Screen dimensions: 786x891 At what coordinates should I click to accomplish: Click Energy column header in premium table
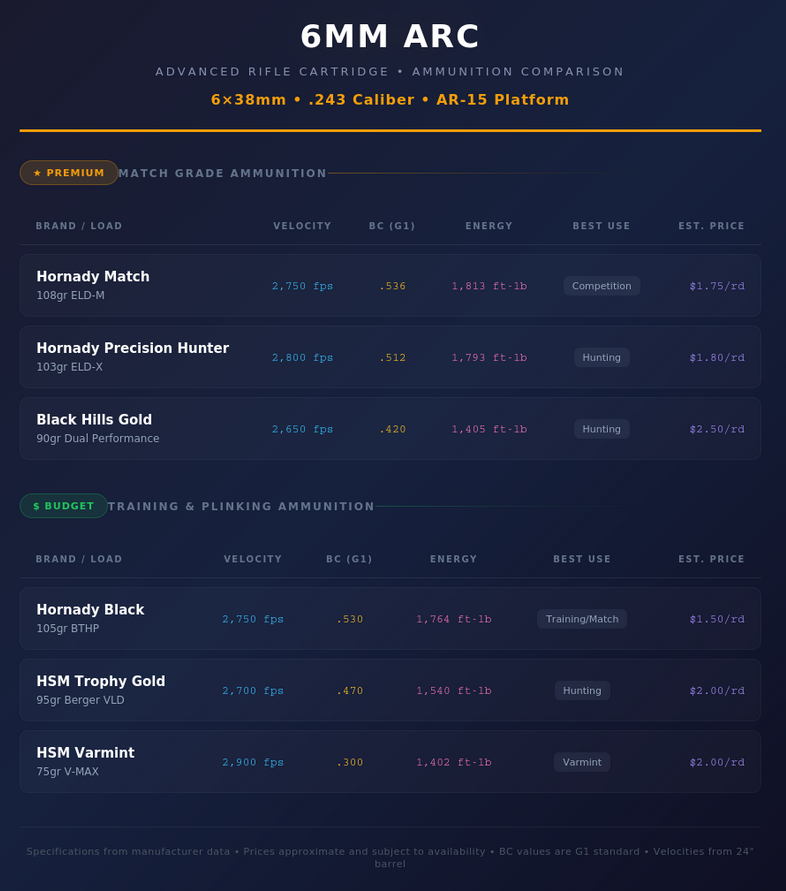(489, 226)
